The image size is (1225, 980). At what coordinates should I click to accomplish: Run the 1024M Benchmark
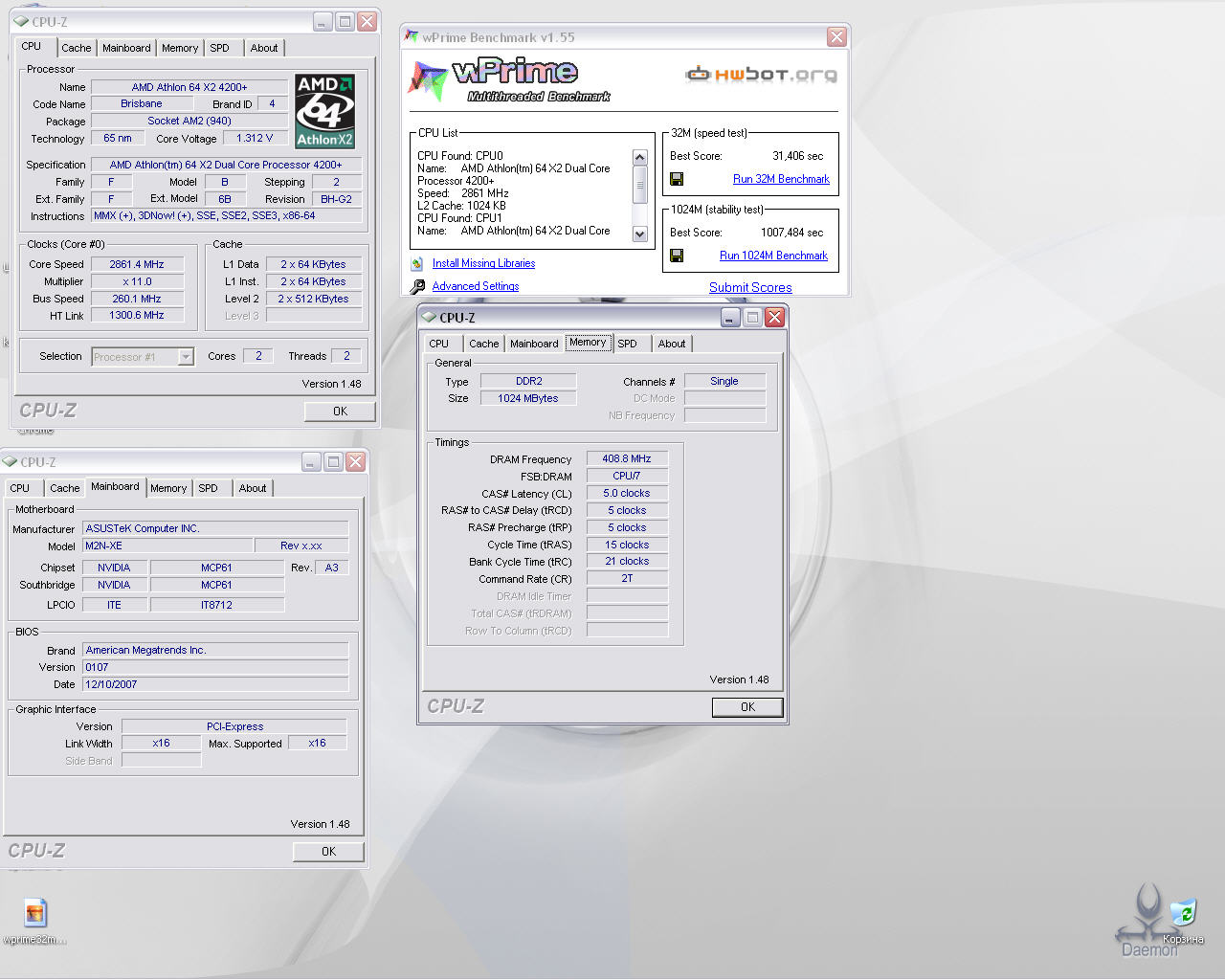(773, 256)
